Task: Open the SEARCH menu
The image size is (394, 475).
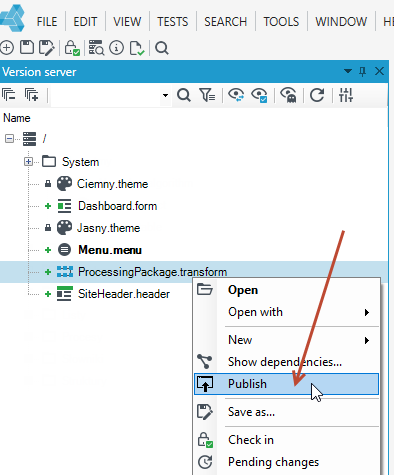Action: (225, 22)
